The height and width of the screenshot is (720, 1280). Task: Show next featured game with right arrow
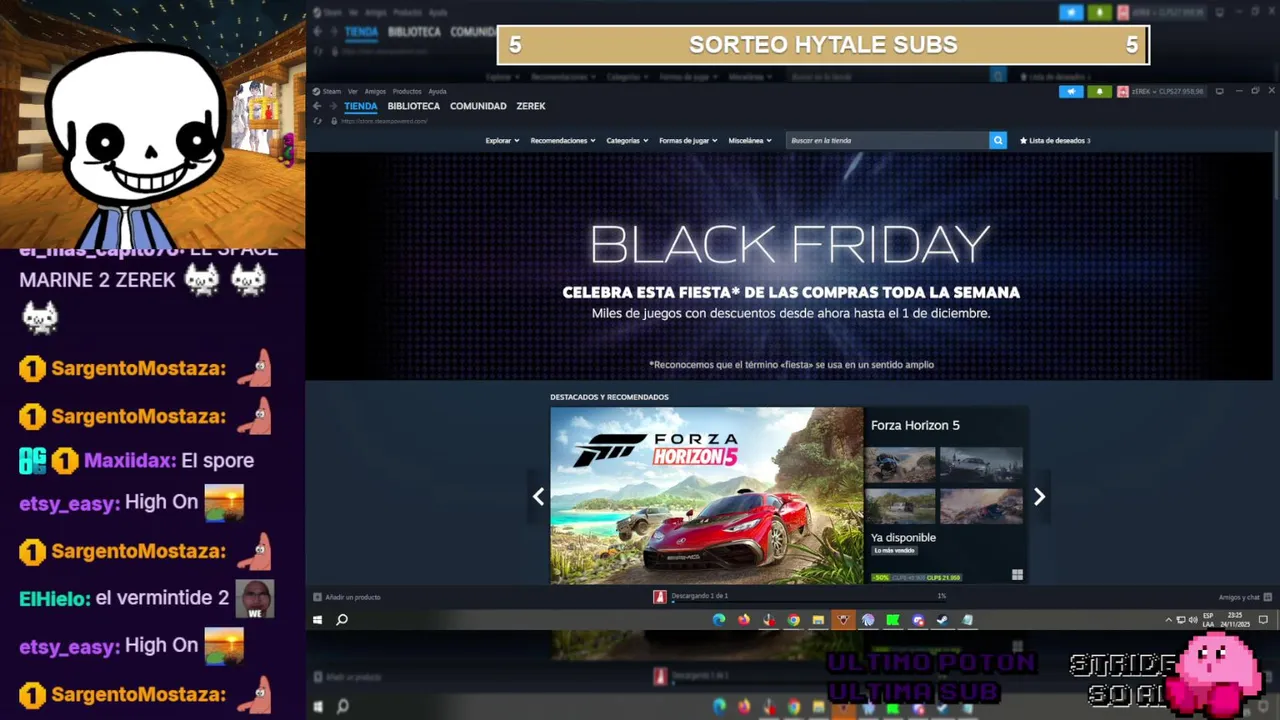[x=1039, y=496]
